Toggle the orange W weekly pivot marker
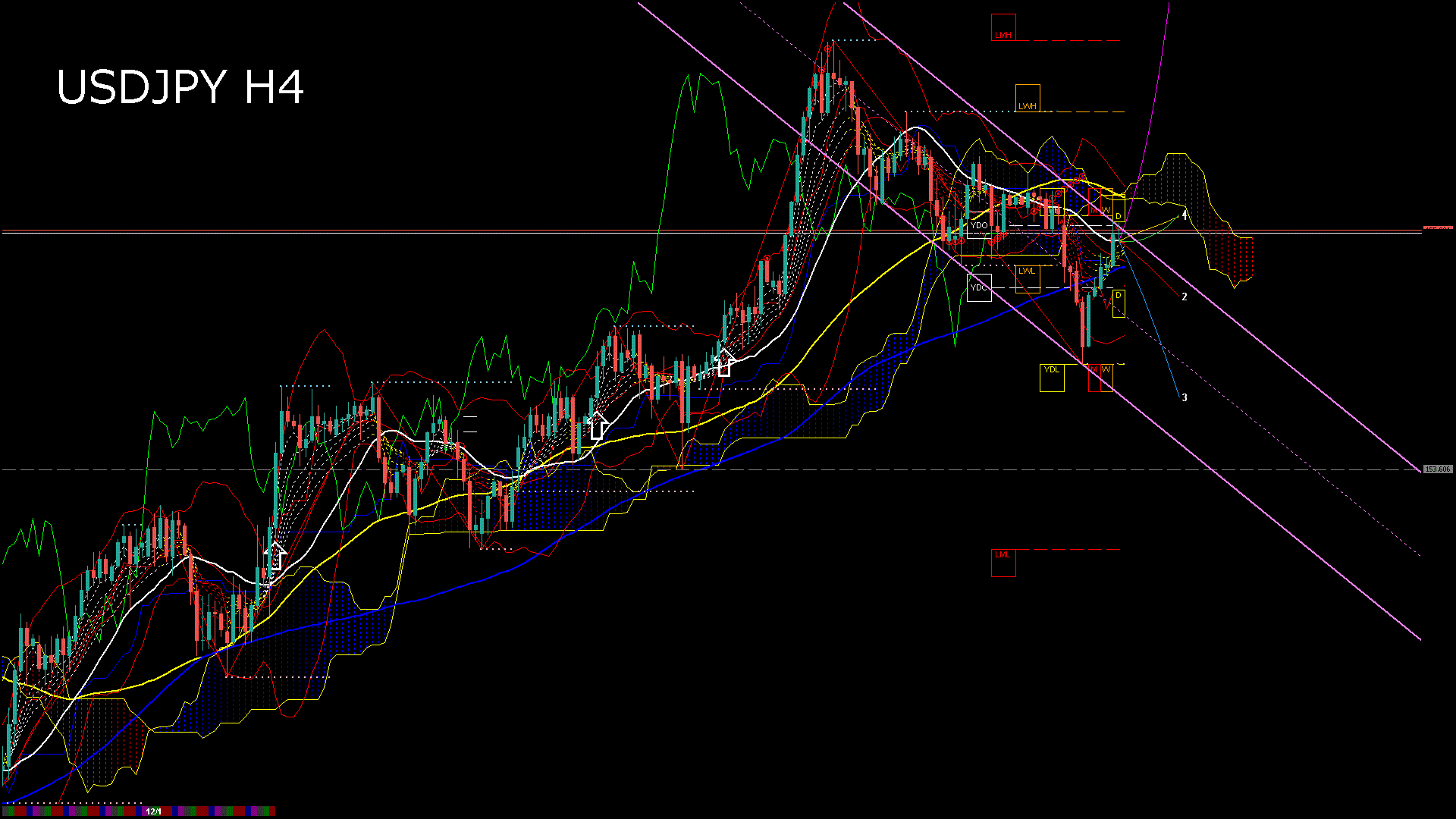The width and height of the screenshot is (1456, 819). (x=1106, y=209)
